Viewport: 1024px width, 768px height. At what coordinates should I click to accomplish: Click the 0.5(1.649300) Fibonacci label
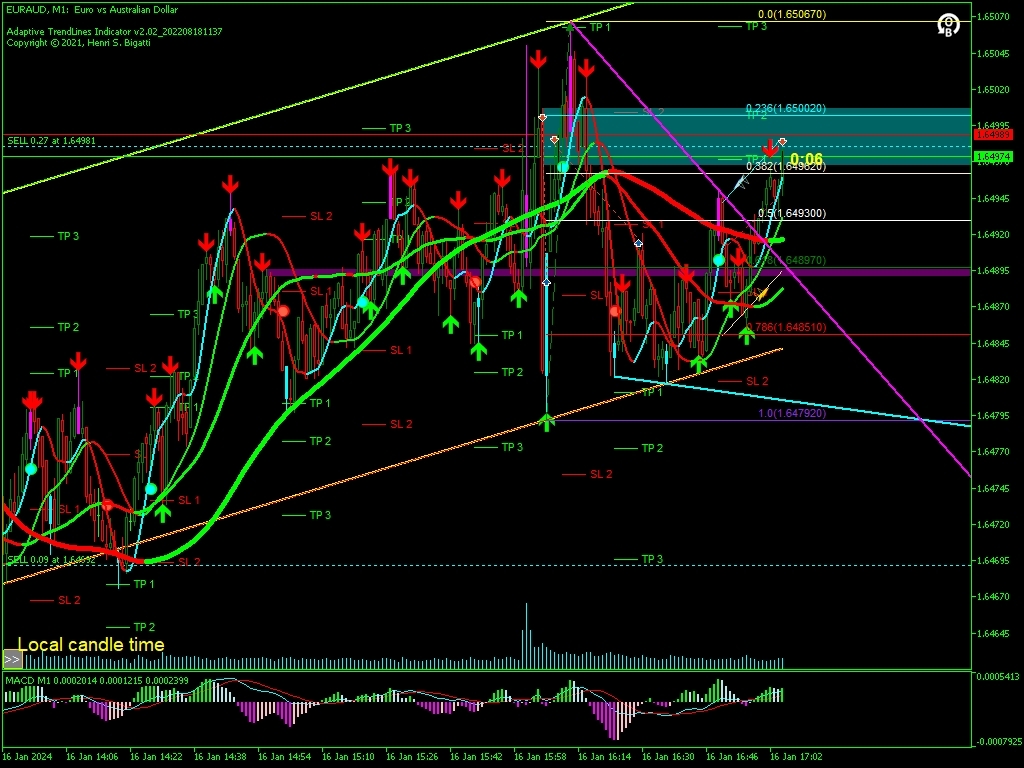tap(792, 214)
